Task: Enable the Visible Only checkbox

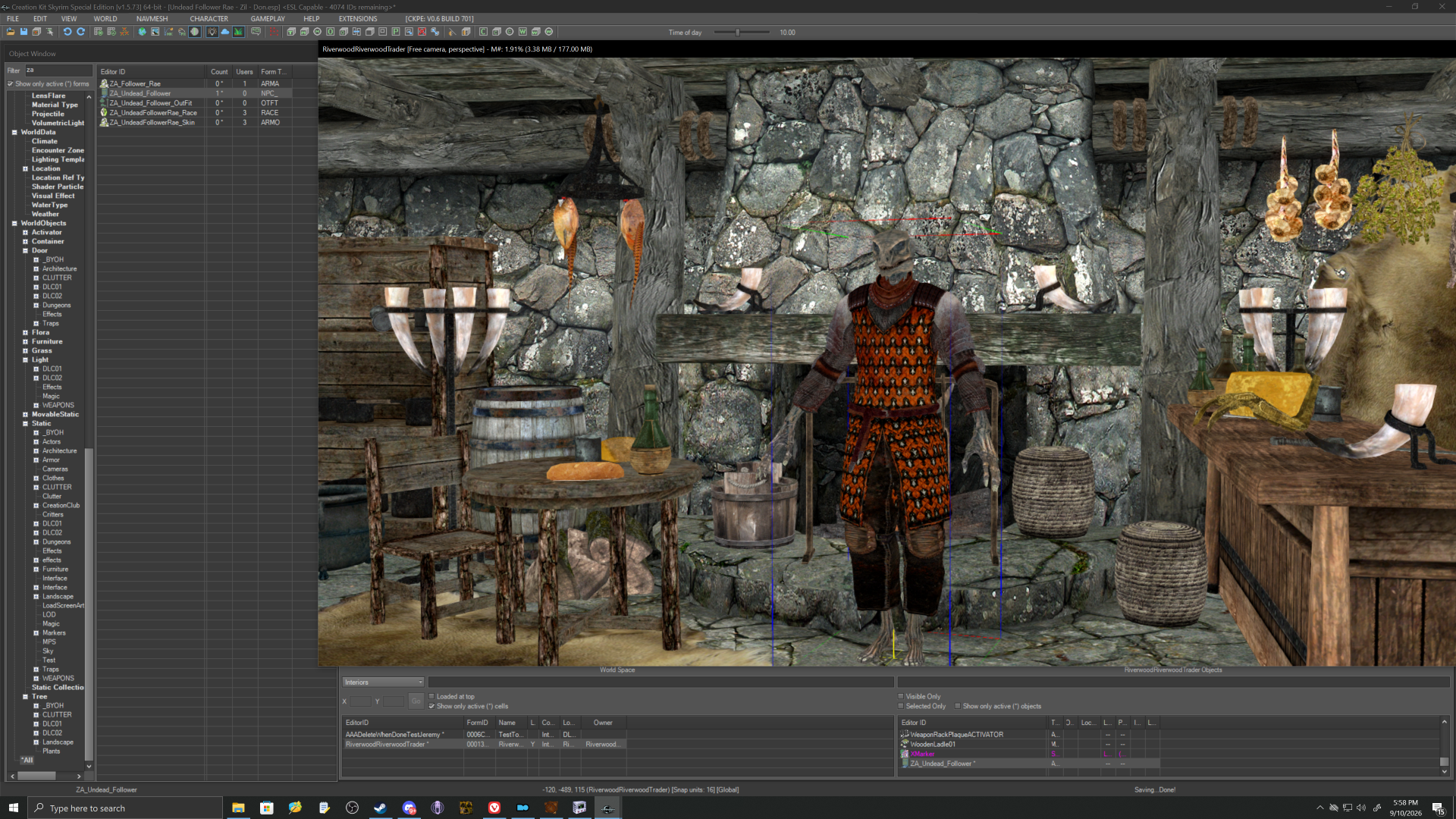Action: click(x=901, y=696)
